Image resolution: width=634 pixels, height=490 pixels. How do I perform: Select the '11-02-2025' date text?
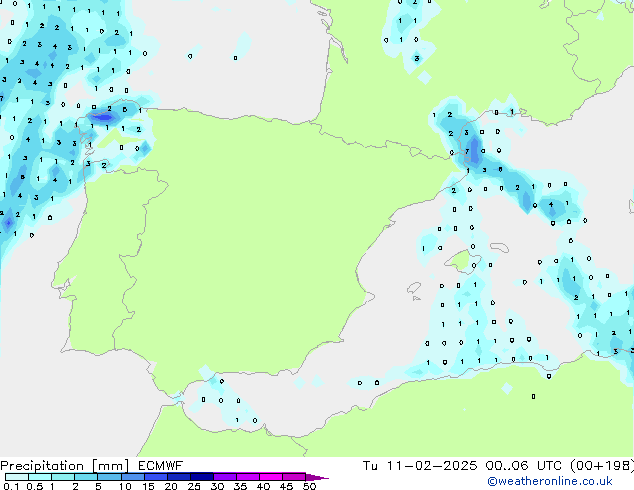(431, 466)
